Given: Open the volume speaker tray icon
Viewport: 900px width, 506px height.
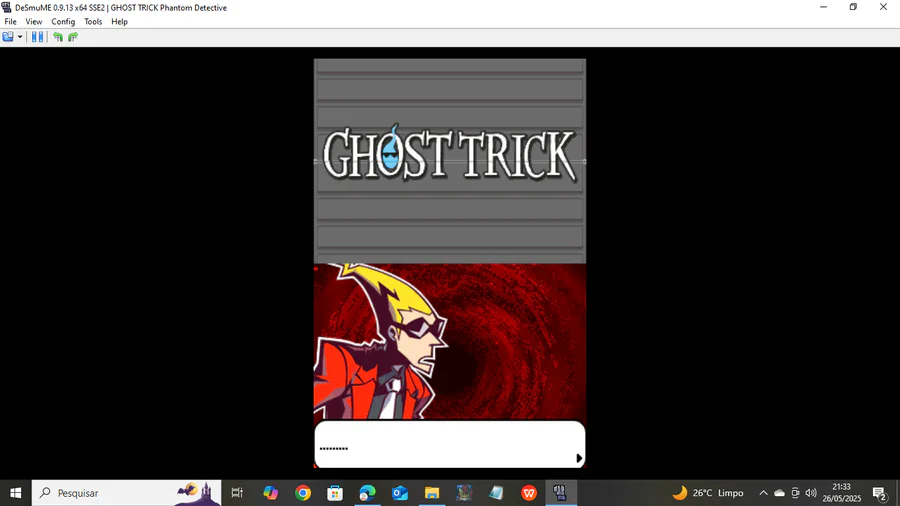Looking at the screenshot, I should tap(810, 493).
